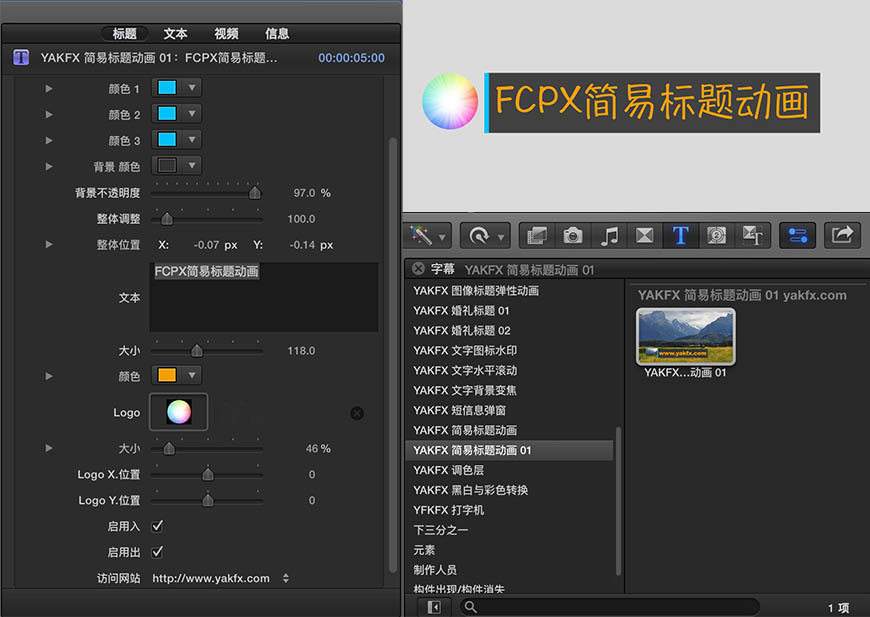The height and width of the screenshot is (617, 870).
Task: Click the Logo X.位置 slider handle
Action: (208, 474)
